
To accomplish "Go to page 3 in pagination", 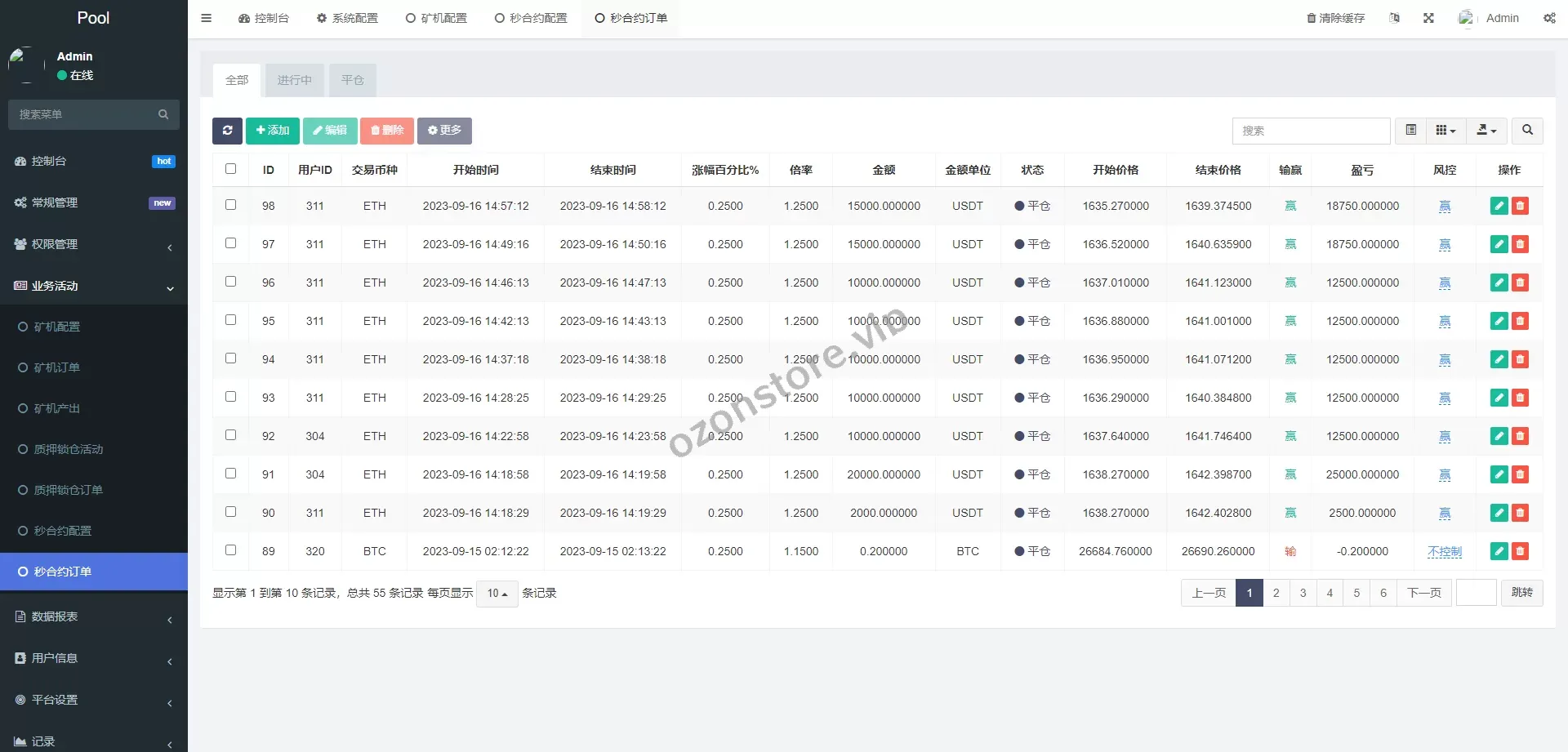I will [x=1303, y=593].
